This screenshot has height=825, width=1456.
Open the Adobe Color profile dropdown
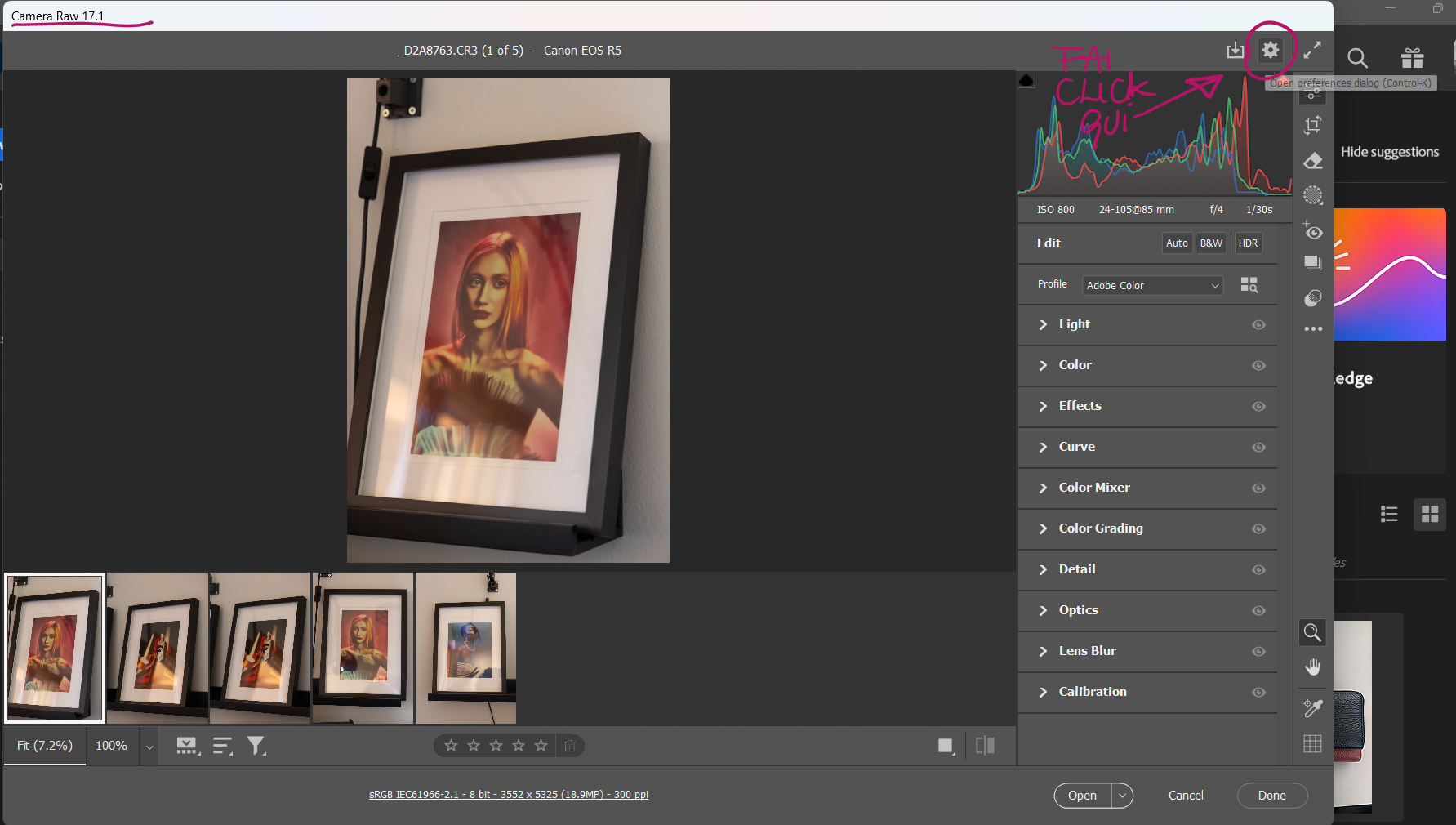[x=1152, y=285]
